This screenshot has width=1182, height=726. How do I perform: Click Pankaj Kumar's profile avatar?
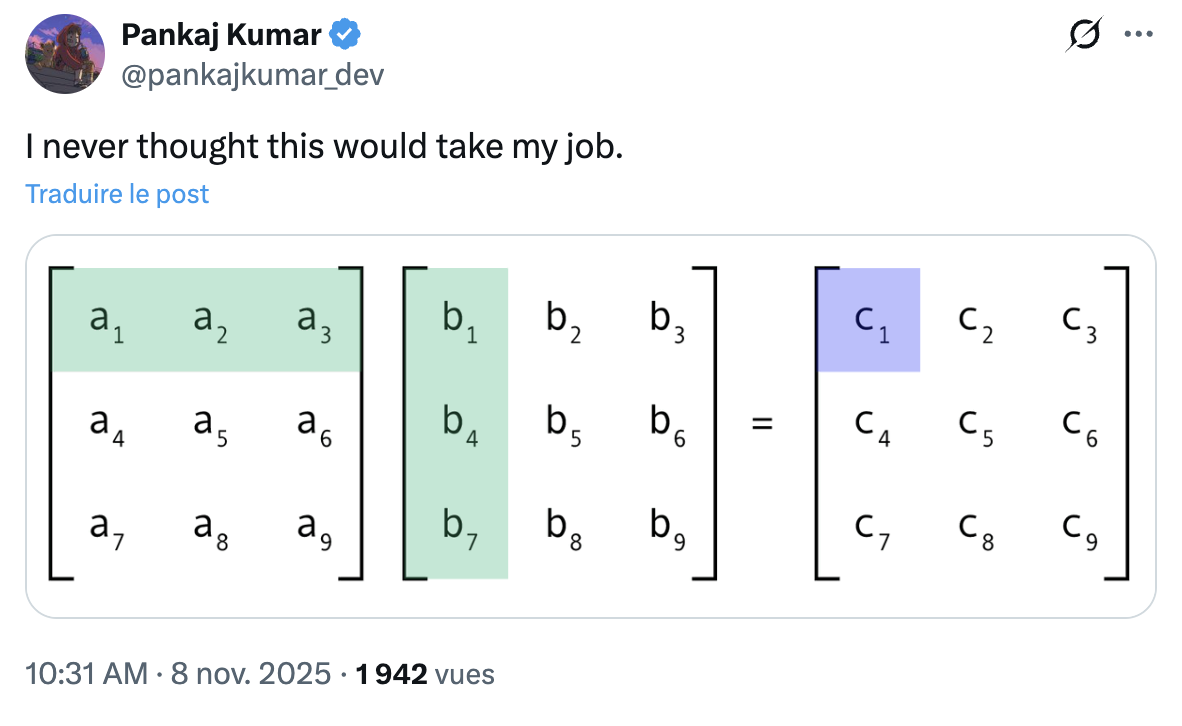66,56
